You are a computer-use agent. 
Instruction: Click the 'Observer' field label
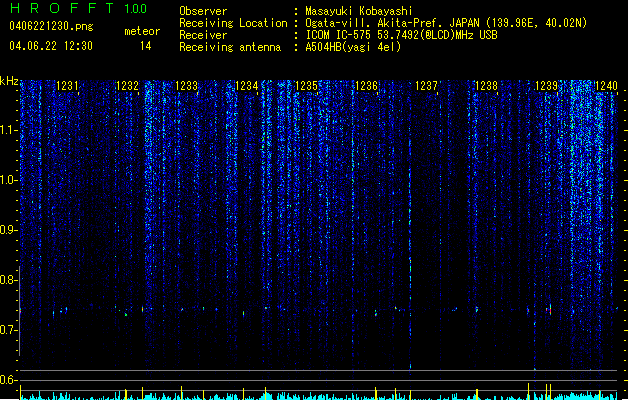[x=203, y=11]
